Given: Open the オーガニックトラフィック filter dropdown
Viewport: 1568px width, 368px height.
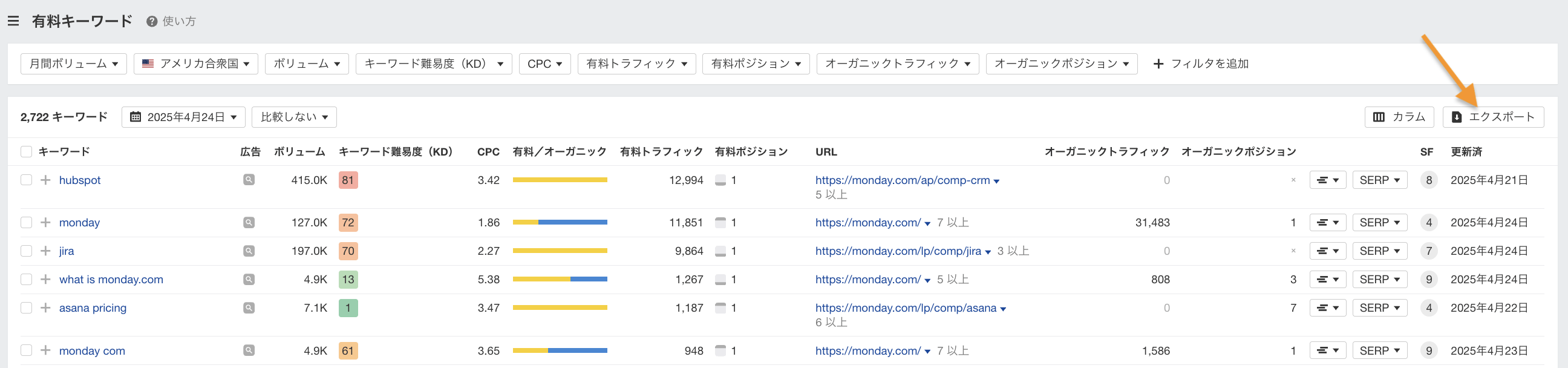Looking at the screenshot, I should pyautogui.click(x=898, y=64).
